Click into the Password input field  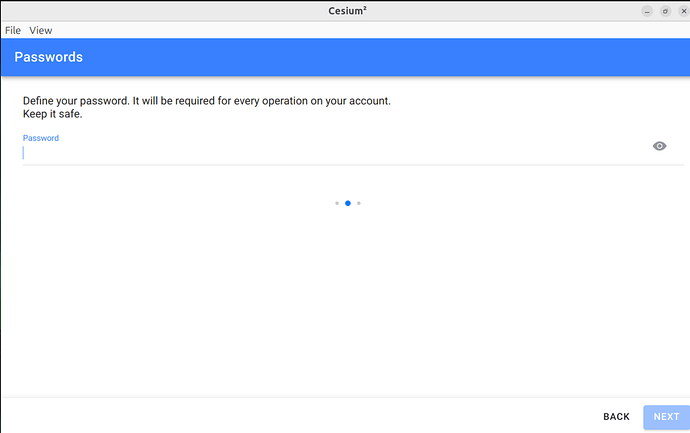coord(330,153)
